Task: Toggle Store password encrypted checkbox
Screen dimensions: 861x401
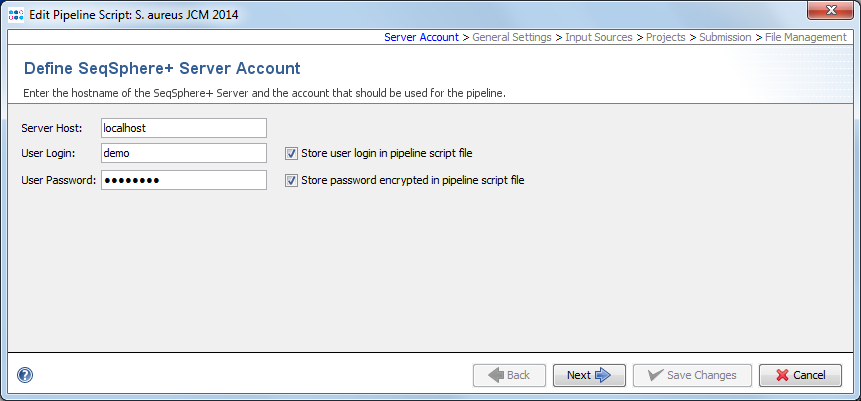Action: pos(291,180)
